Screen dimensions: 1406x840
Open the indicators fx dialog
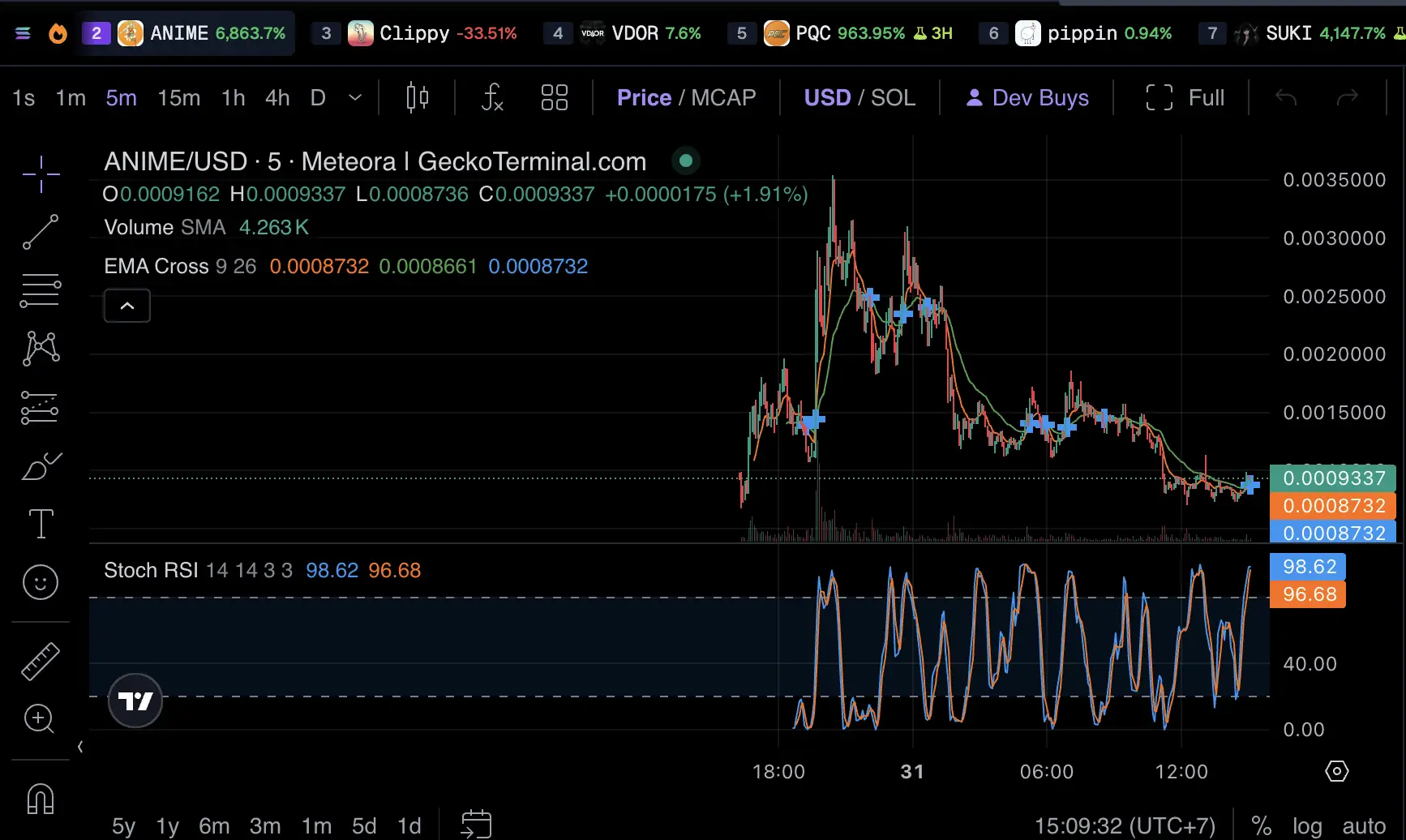click(492, 97)
